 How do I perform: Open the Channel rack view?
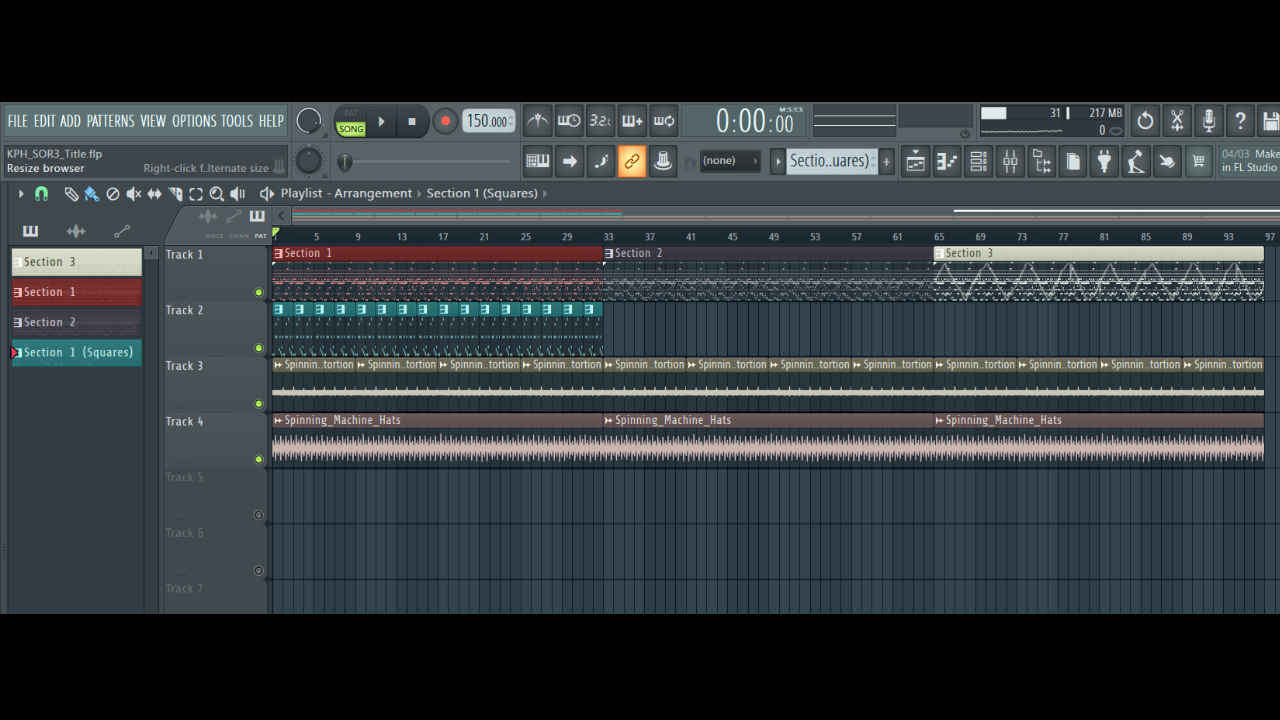[x=979, y=161]
